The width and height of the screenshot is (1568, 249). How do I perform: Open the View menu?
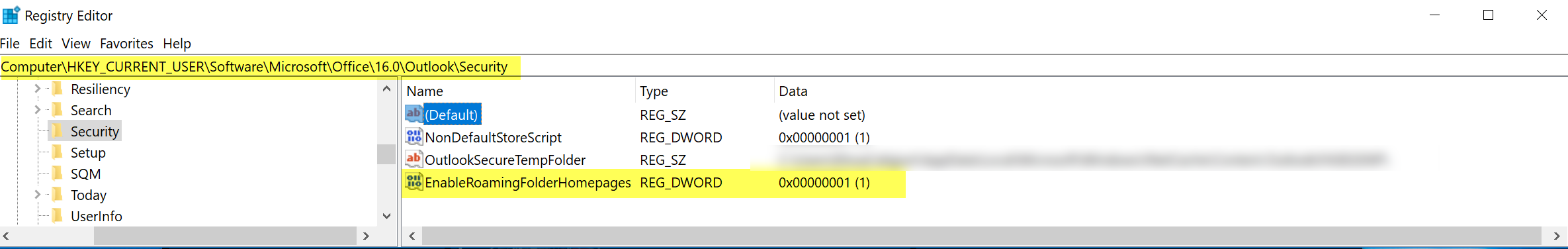pos(76,44)
